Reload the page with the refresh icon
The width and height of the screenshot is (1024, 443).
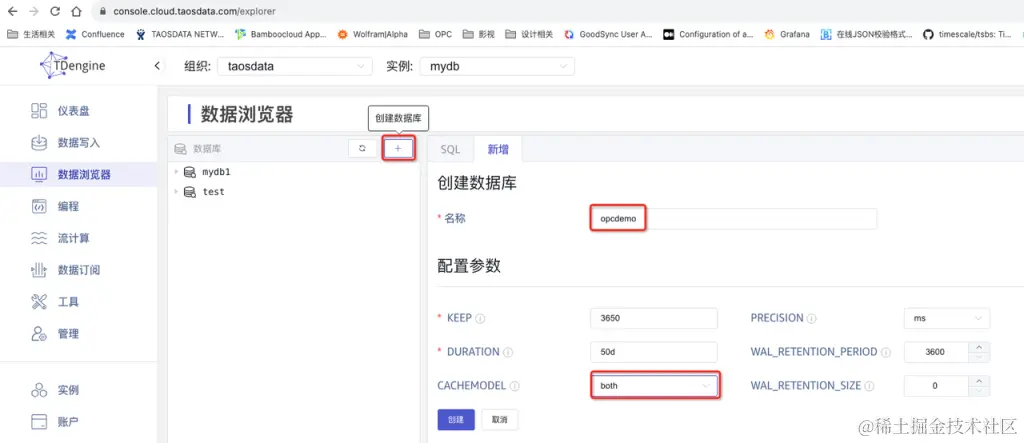[55, 11]
